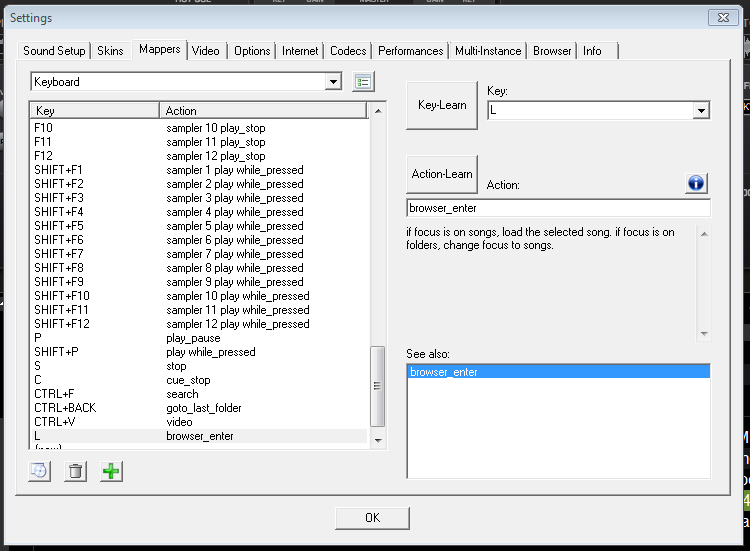Click the green plus add mapping icon

111,472
